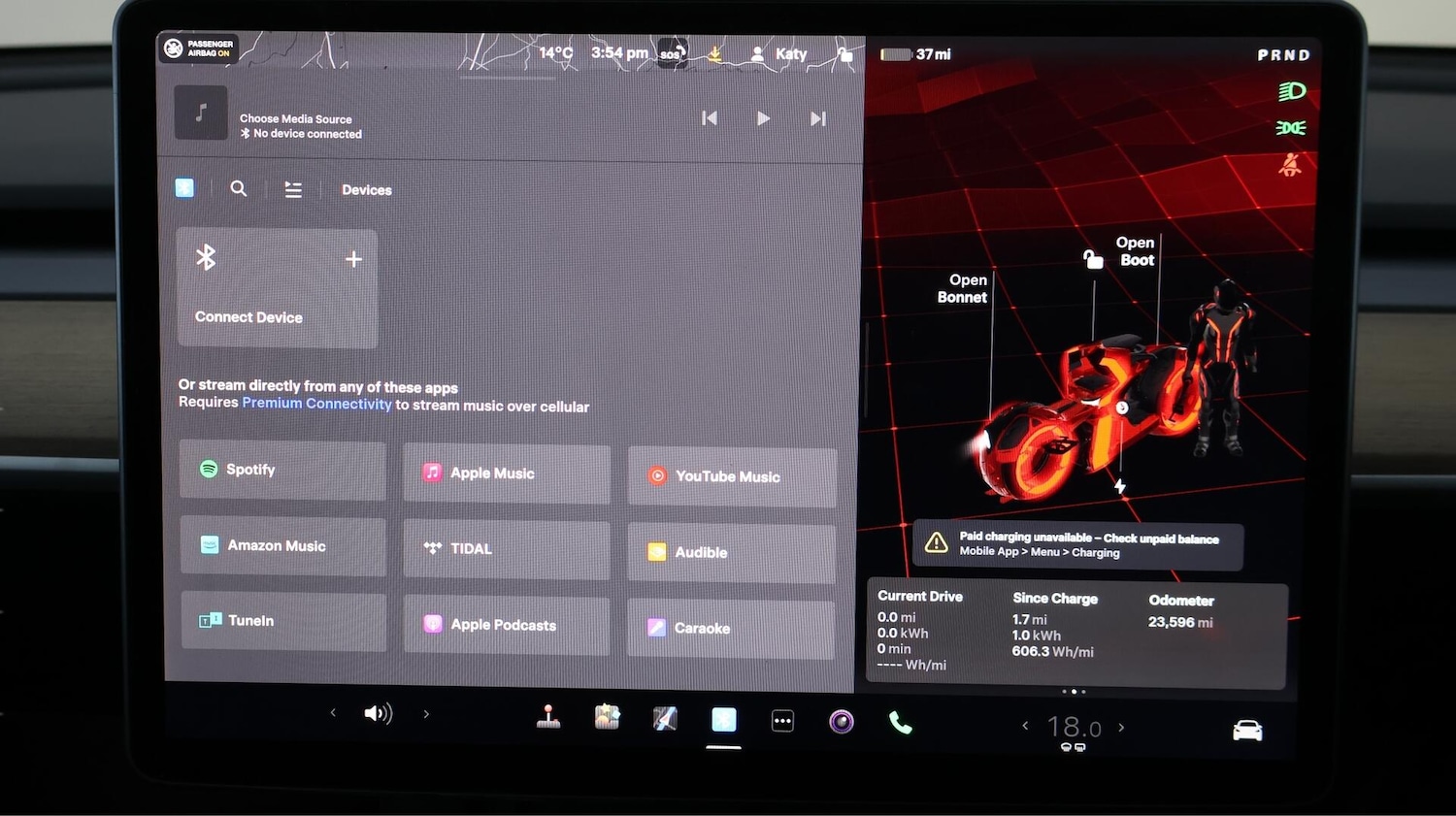Tap Connect Device to pair Bluetooth
This screenshot has width=1456, height=816.
pyautogui.click(x=277, y=288)
